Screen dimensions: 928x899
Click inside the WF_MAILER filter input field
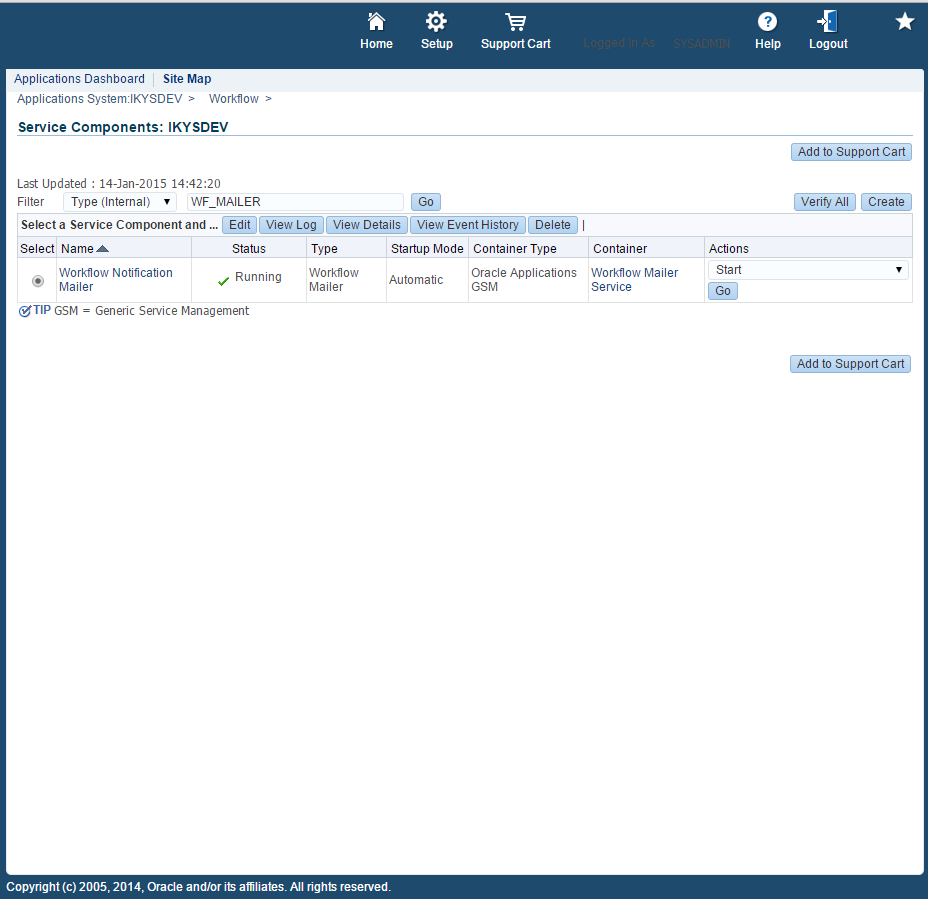click(x=294, y=202)
